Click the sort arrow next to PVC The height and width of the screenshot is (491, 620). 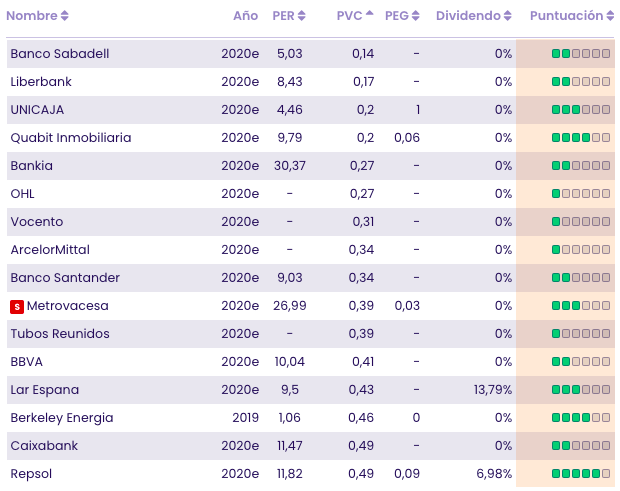(370, 15)
